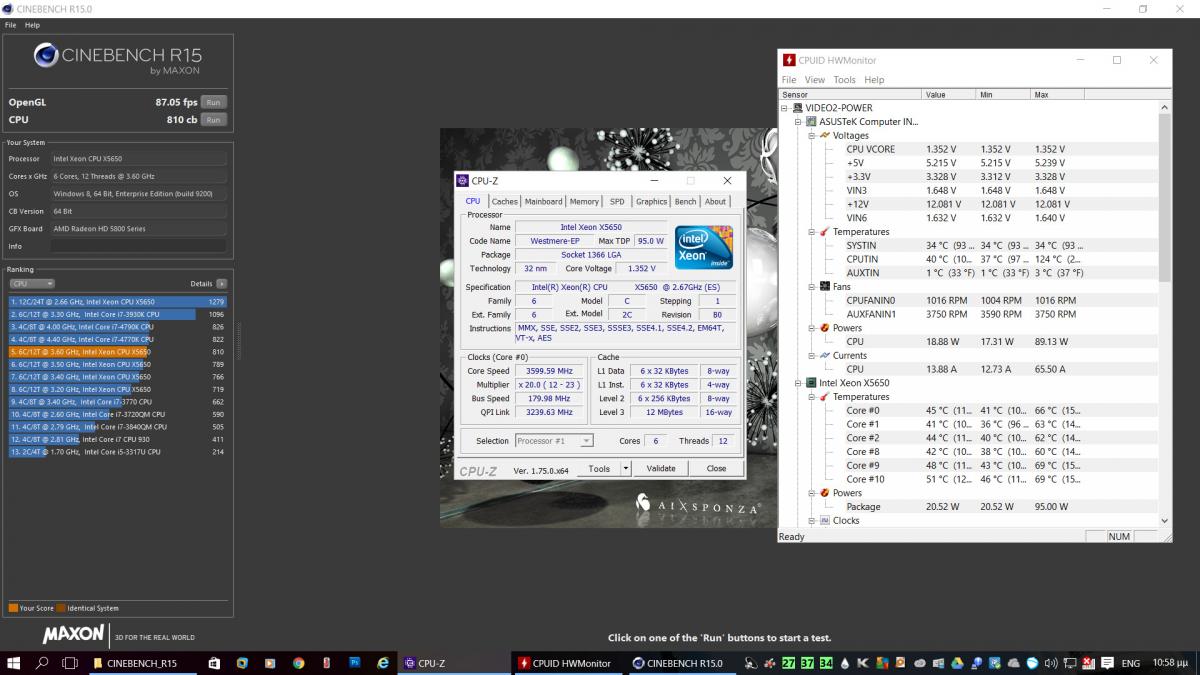Select the CPUFANIN0 row in HWMonitor
This screenshot has width=1200, height=675.
(969, 300)
